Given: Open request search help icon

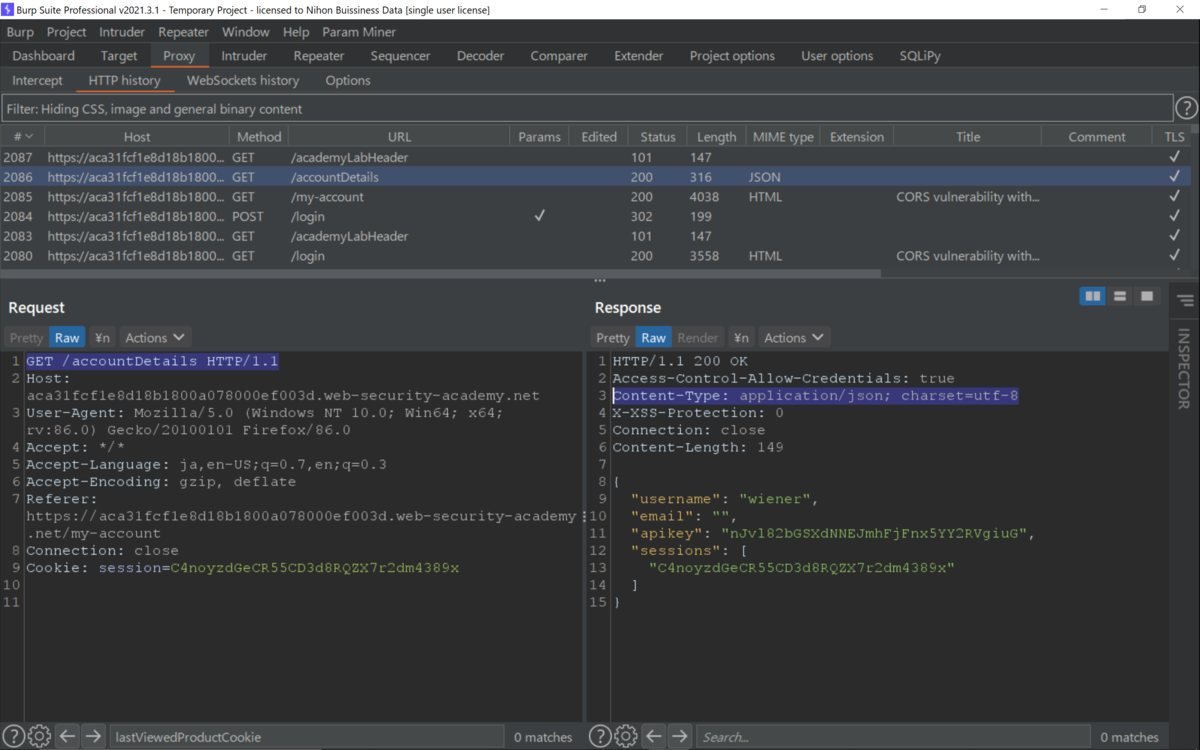Looking at the screenshot, I should pyautogui.click(x=13, y=737).
